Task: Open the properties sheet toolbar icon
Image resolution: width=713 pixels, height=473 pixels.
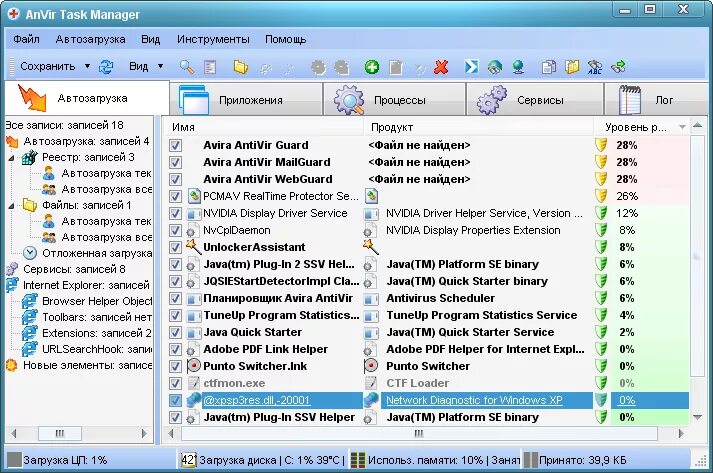Action: coord(210,67)
